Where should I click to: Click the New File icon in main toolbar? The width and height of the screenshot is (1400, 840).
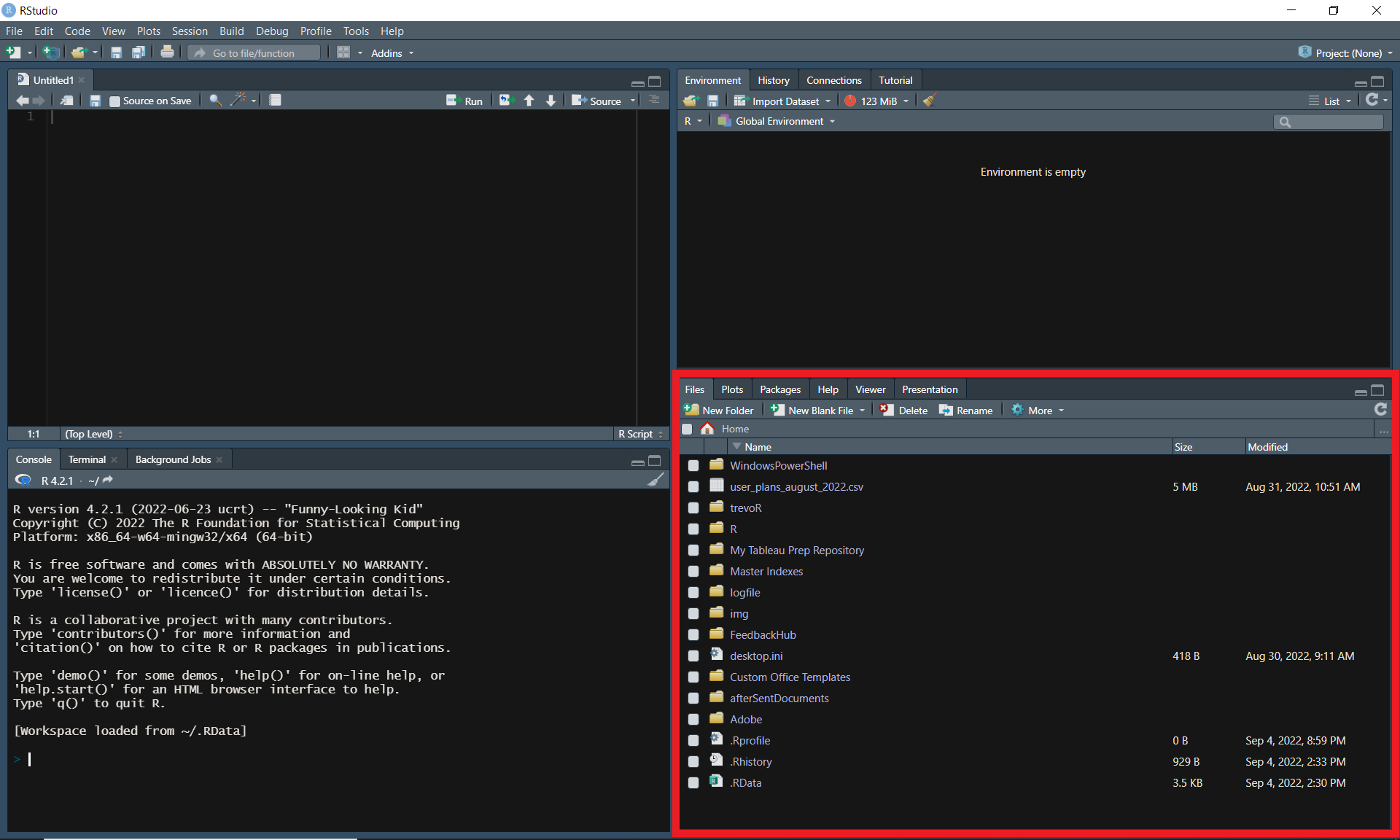pos(13,52)
